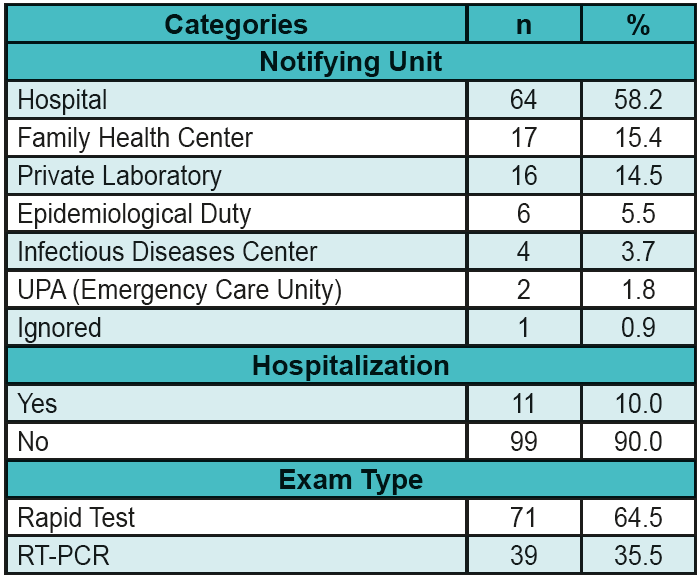Select the Epidemiological Duty cell

[x=134, y=213]
